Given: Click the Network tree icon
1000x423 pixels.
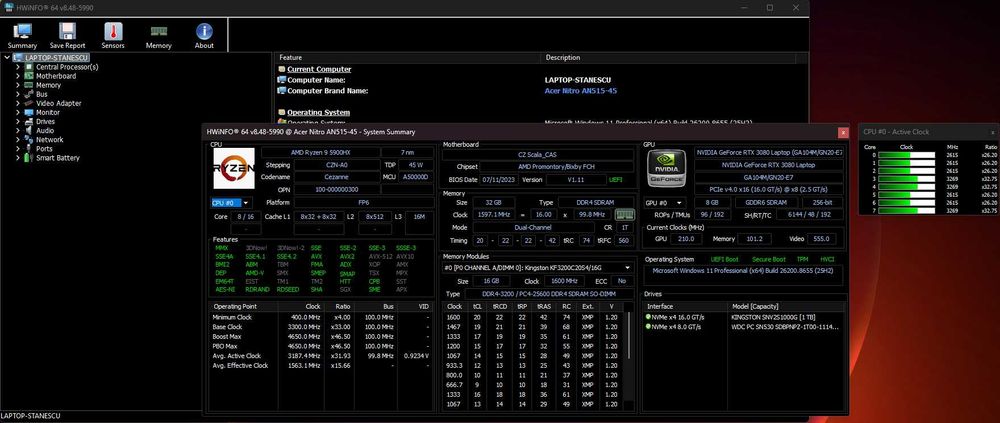Looking at the screenshot, I should 29,139.
